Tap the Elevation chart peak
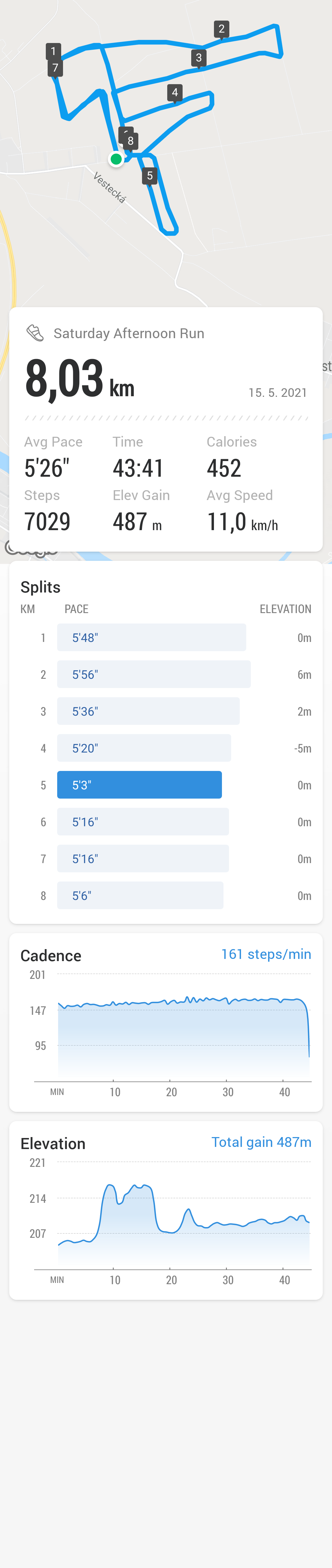Image resolution: width=332 pixels, height=1568 pixels. point(110,1186)
